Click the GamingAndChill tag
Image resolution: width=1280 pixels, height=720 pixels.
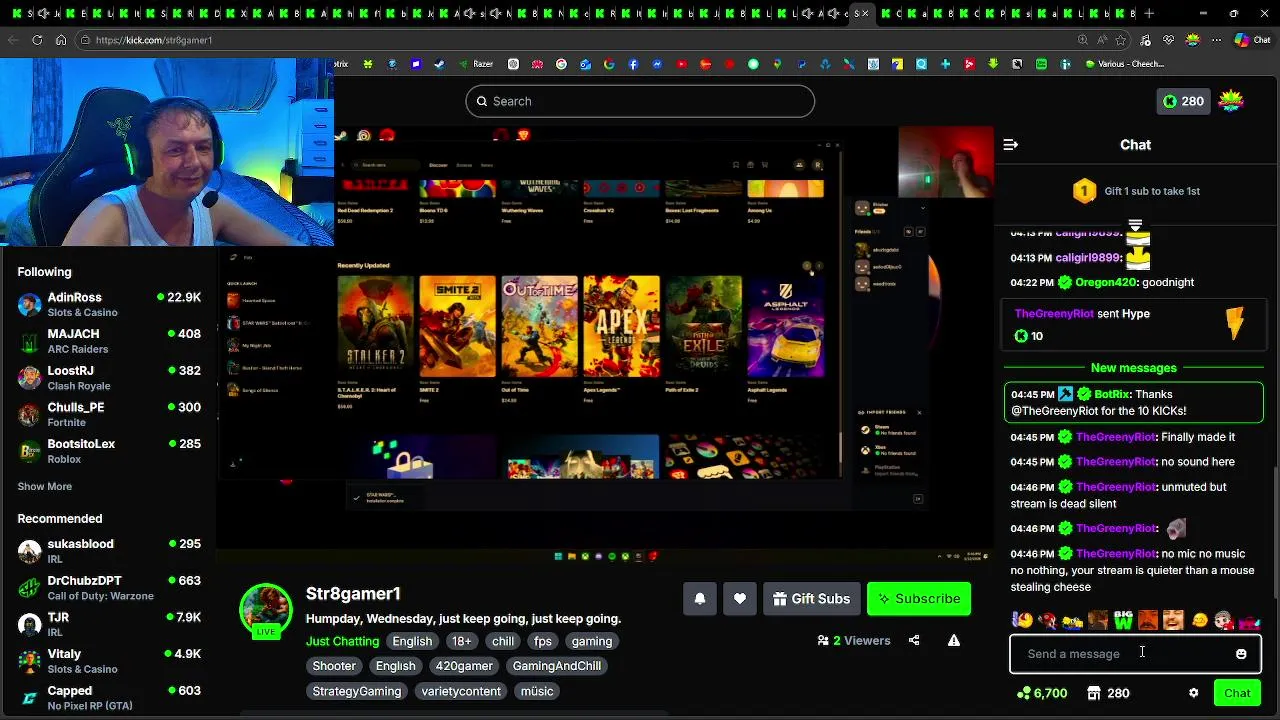tap(557, 666)
